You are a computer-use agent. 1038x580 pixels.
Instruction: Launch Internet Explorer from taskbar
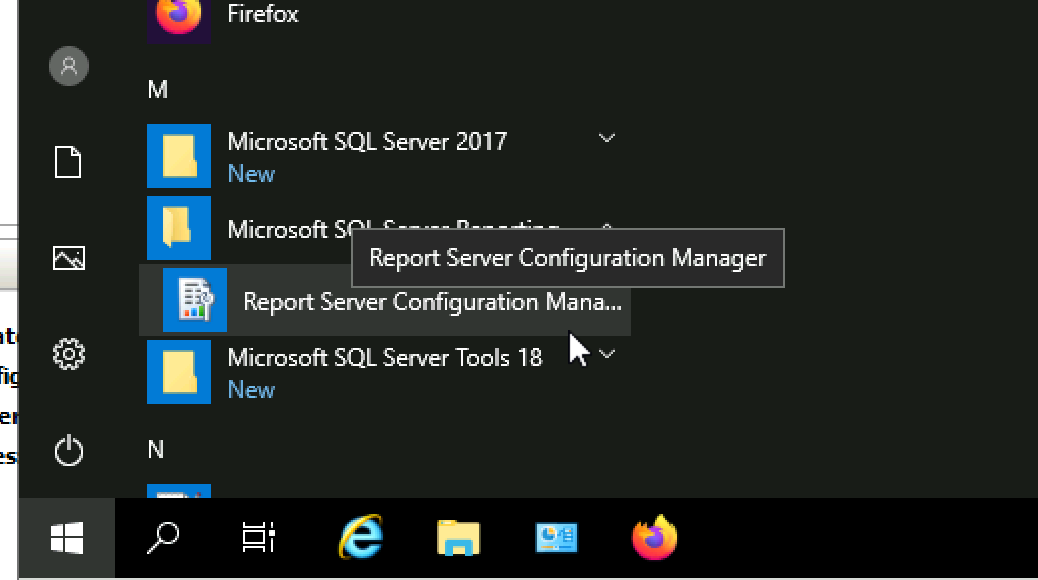(x=361, y=537)
